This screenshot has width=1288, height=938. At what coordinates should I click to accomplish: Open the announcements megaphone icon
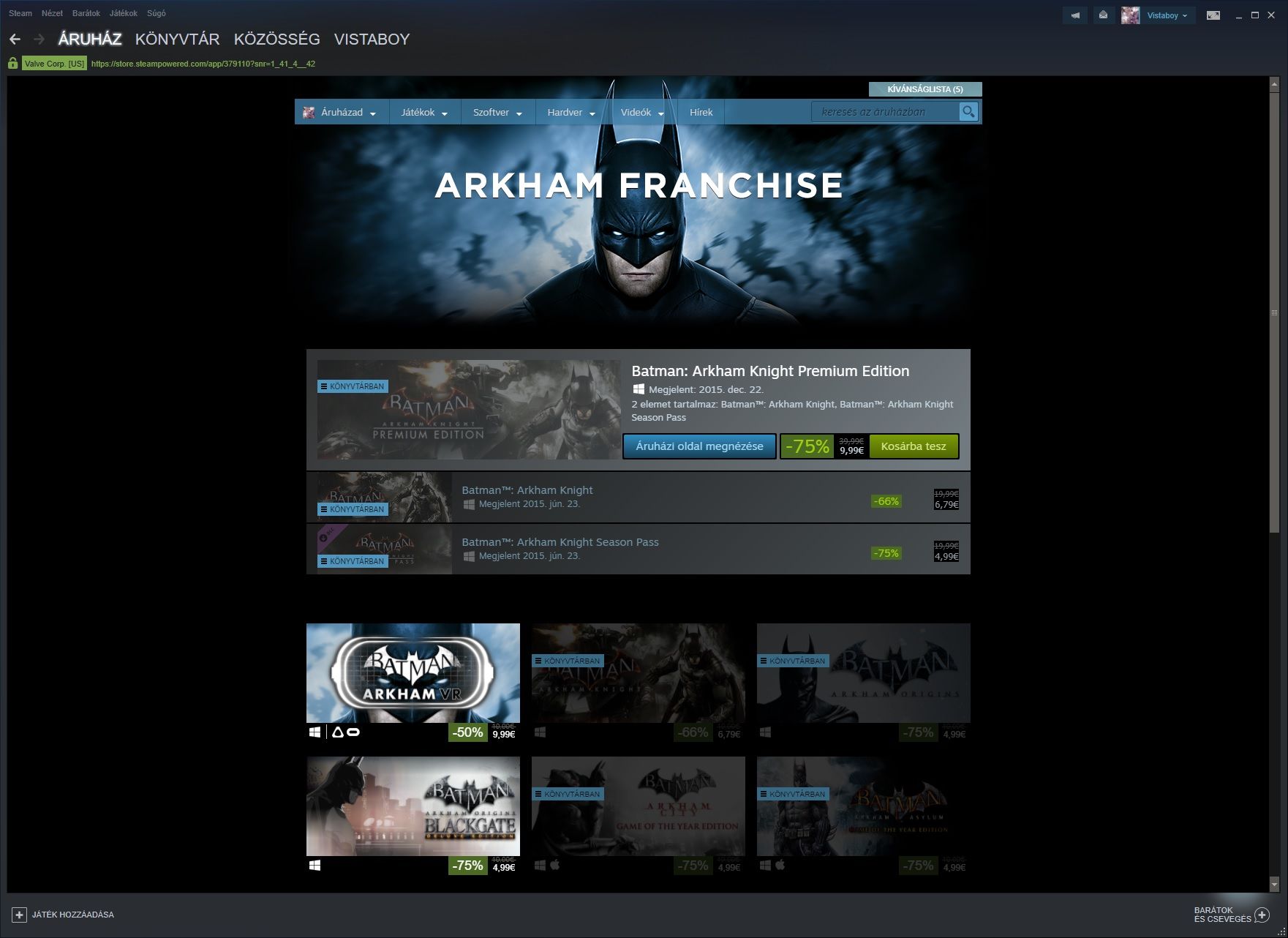(x=1075, y=15)
